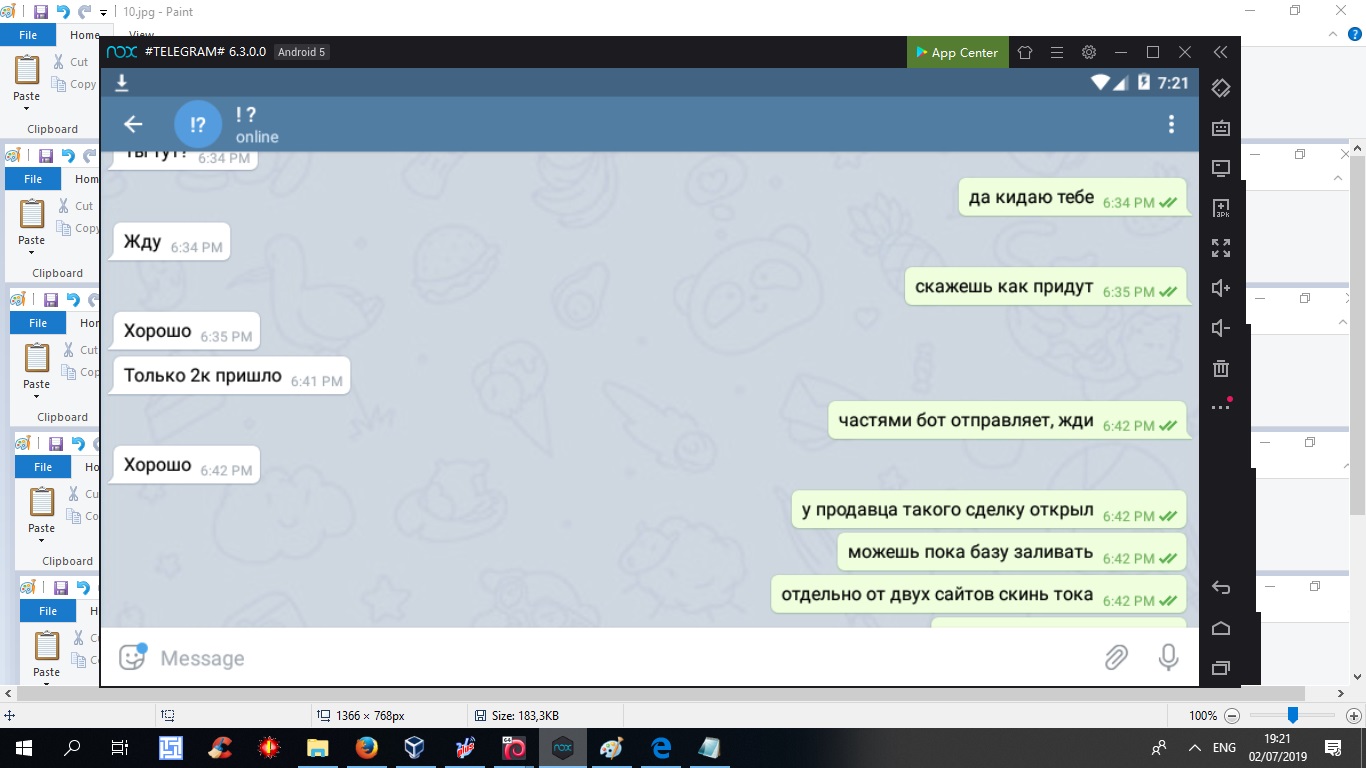
Task: Tap the microphone voice message icon
Action: 1168,657
